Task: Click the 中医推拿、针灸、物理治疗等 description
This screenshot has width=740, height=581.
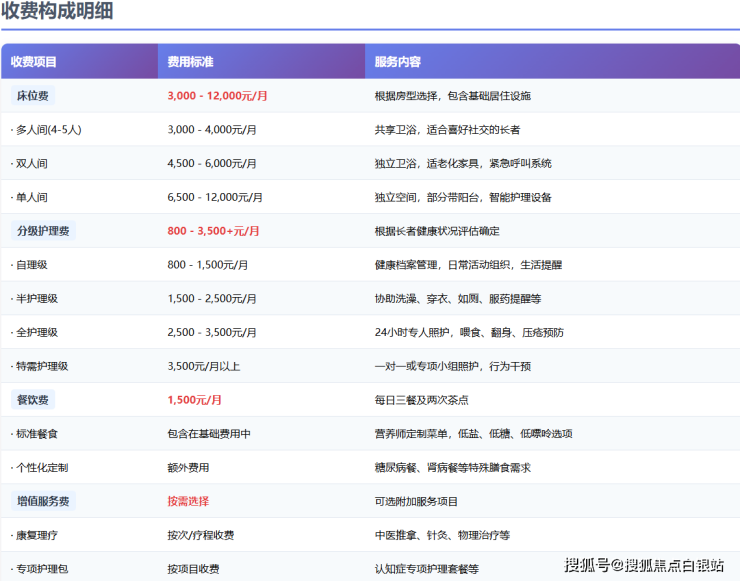Action: 442,535
